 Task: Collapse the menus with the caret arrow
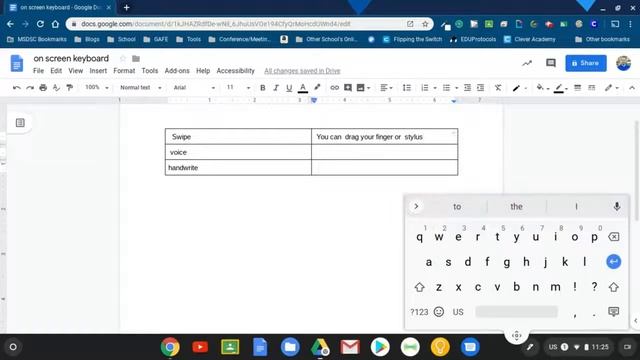(x=632, y=88)
